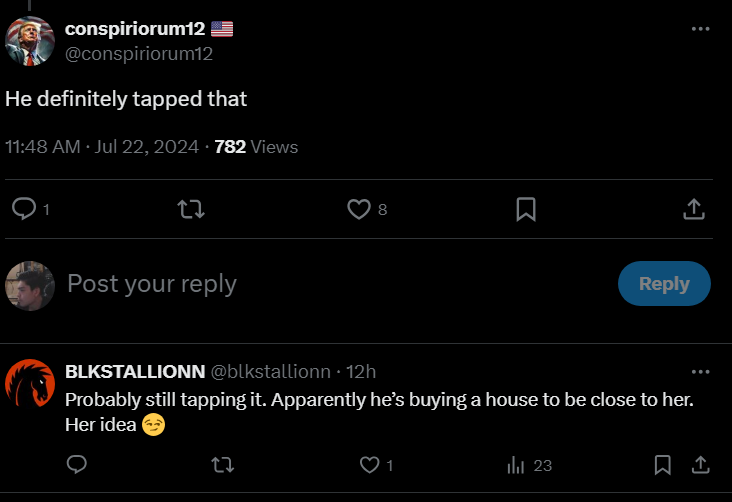View analytics for BLKSTALLIONN reply
This screenshot has height=502, width=732.
point(517,465)
